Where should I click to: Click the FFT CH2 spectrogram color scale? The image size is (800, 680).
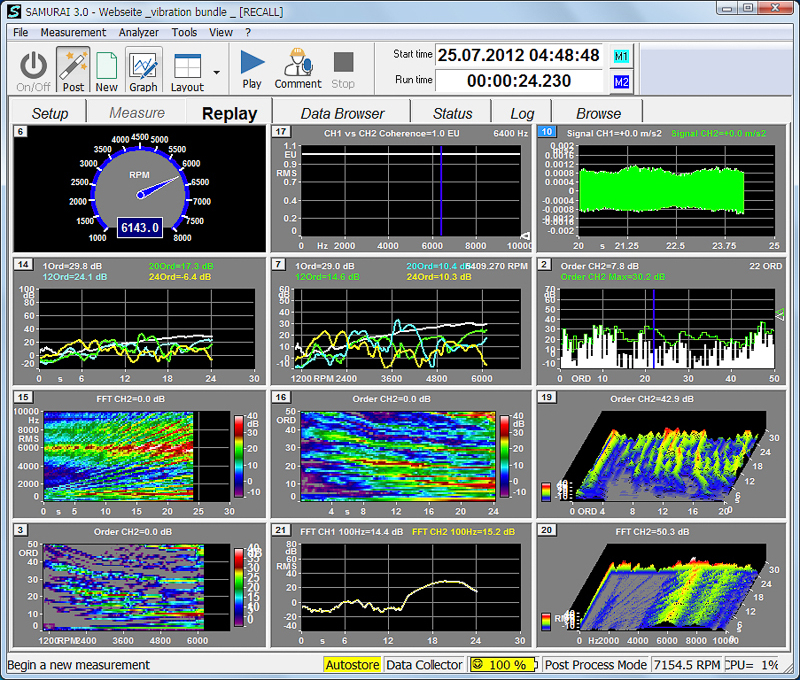[x=239, y=456]
